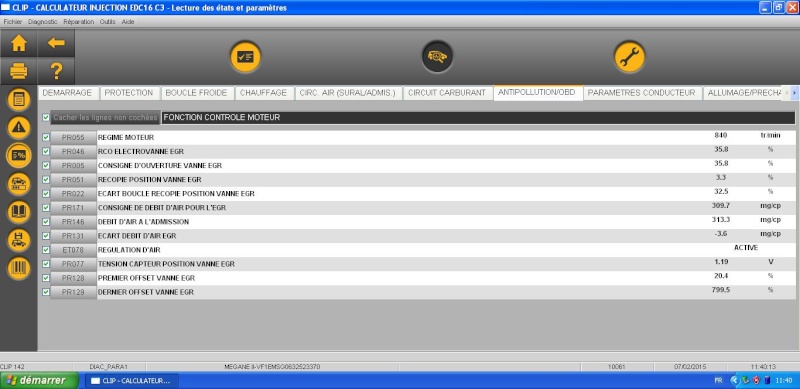
Task: Click the back arrow icon
Action: click(x=56, y=43)
